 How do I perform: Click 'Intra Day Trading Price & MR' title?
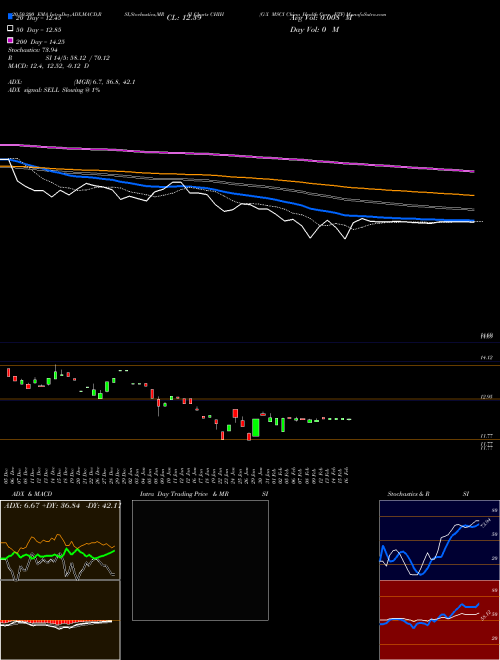pyautogui.click(x=184, y=494)
